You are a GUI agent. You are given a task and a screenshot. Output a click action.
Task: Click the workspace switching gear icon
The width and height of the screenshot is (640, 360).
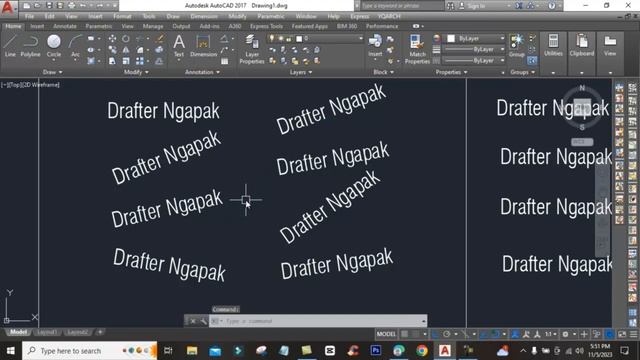click(x=565, y=334)
